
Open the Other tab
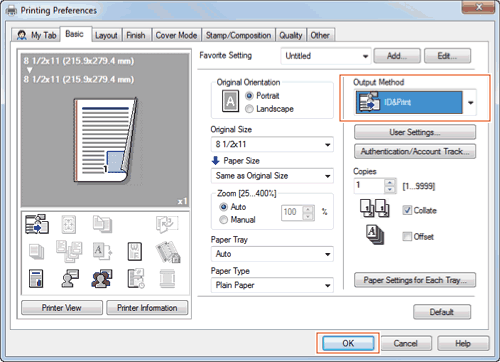pyautogui.click(x=320, y=35)
